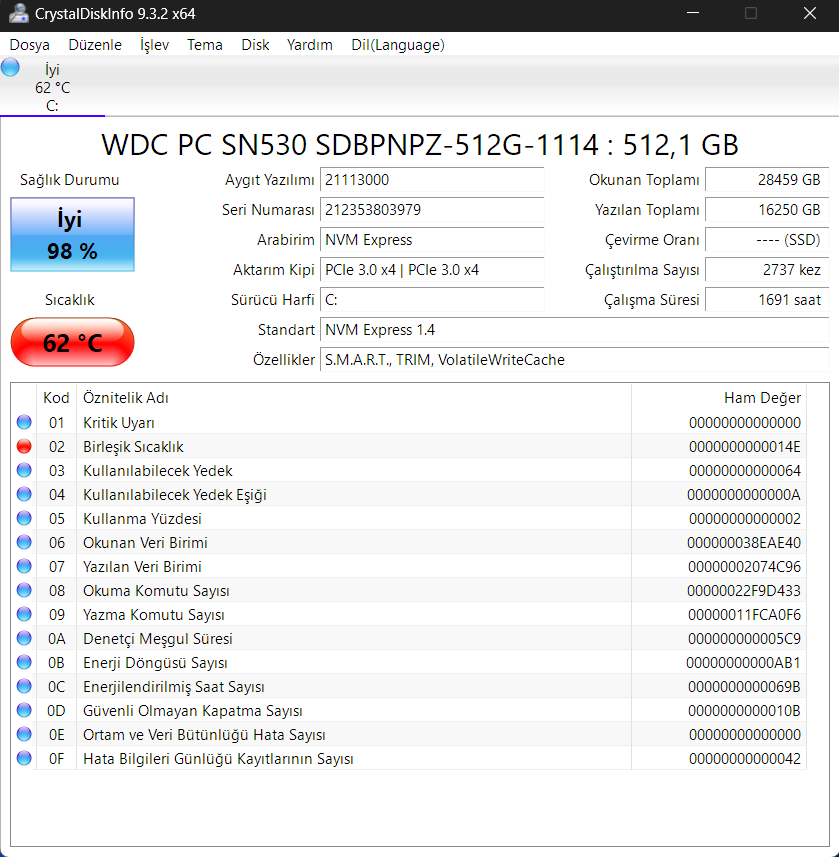
Task: Open the İşlev menu
Action: coord(154,45)
